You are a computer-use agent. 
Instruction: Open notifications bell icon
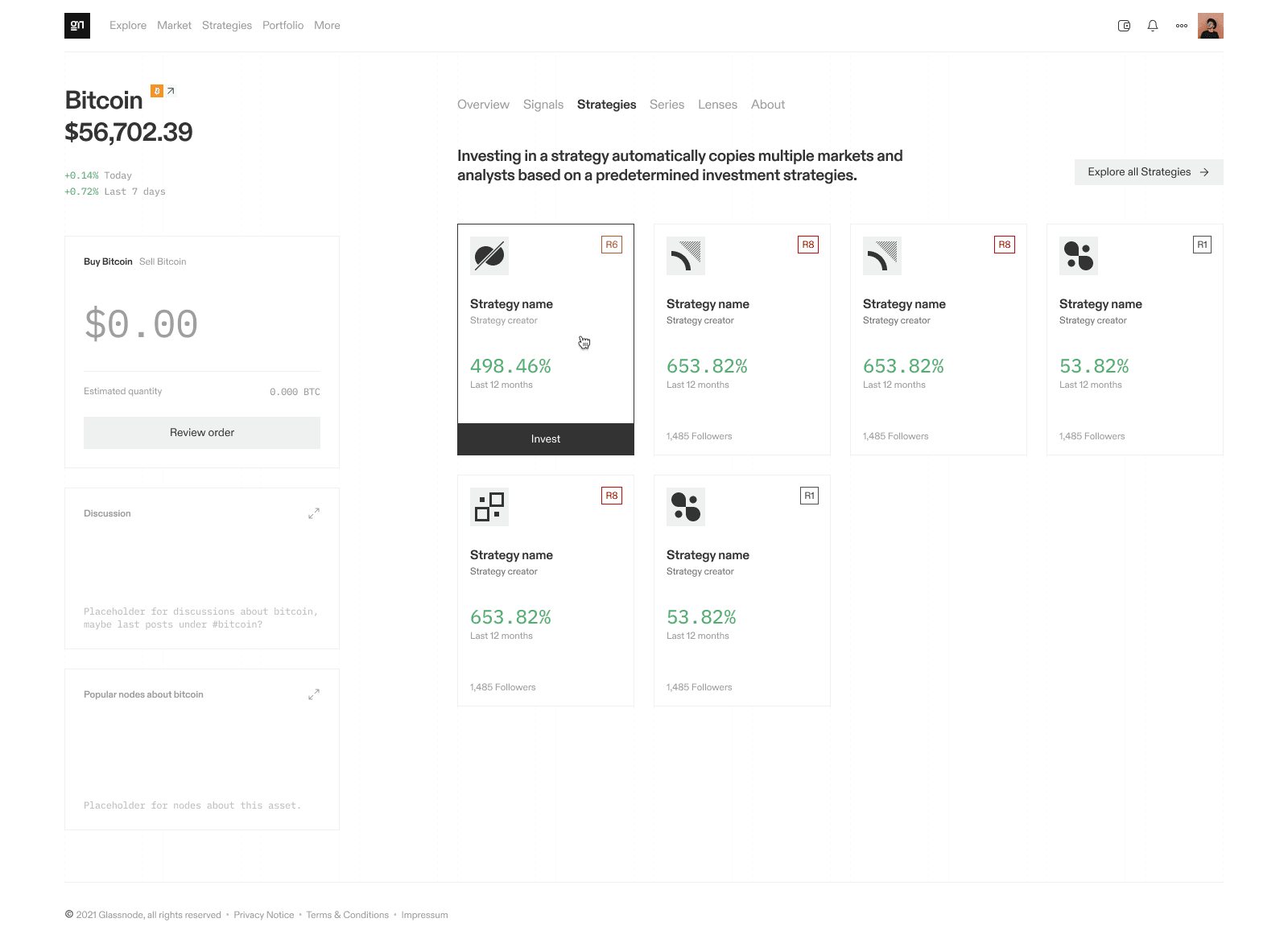pos(1153,26)
